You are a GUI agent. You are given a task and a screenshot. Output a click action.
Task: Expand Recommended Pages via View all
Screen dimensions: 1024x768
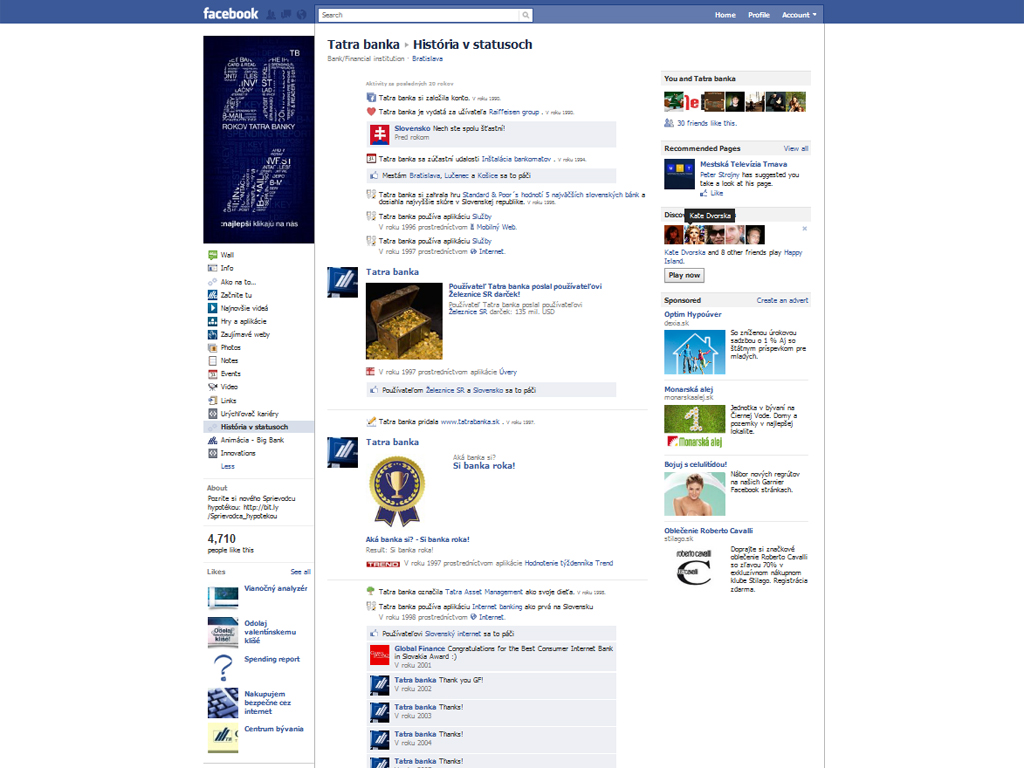pos(795,149)
